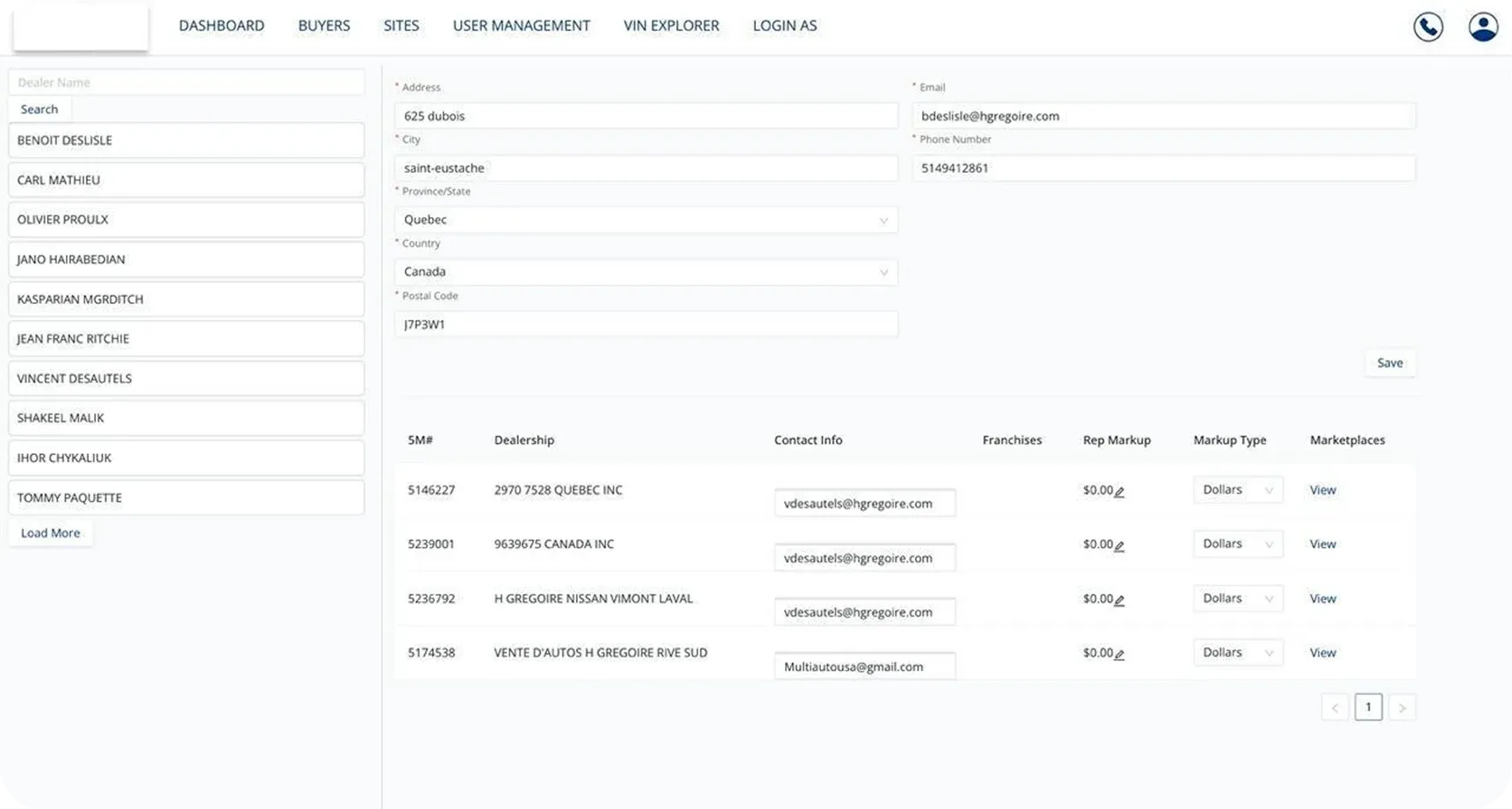Navigate to the VIN EXPLORER menu
The width and height of the screenshot is (1512, 809).
(671, 25)
